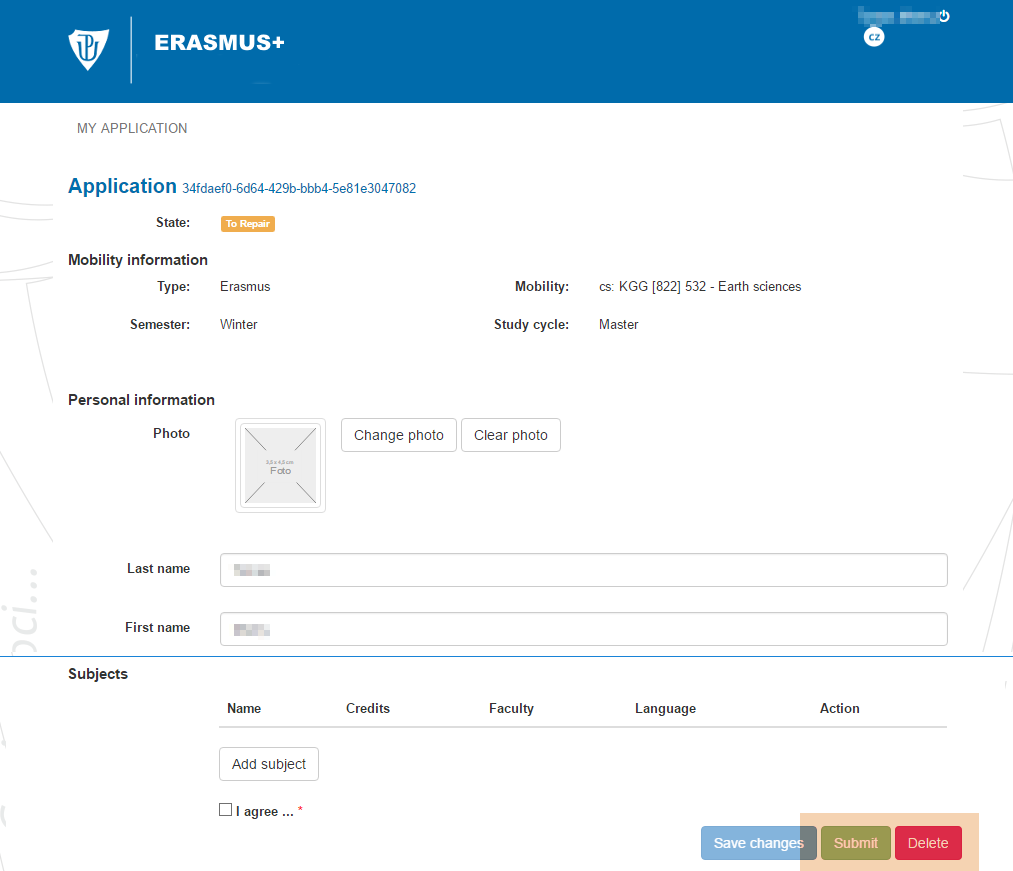Click the blurred username in header
This screenshot has height=871, width=1013.
coord(897,16)
